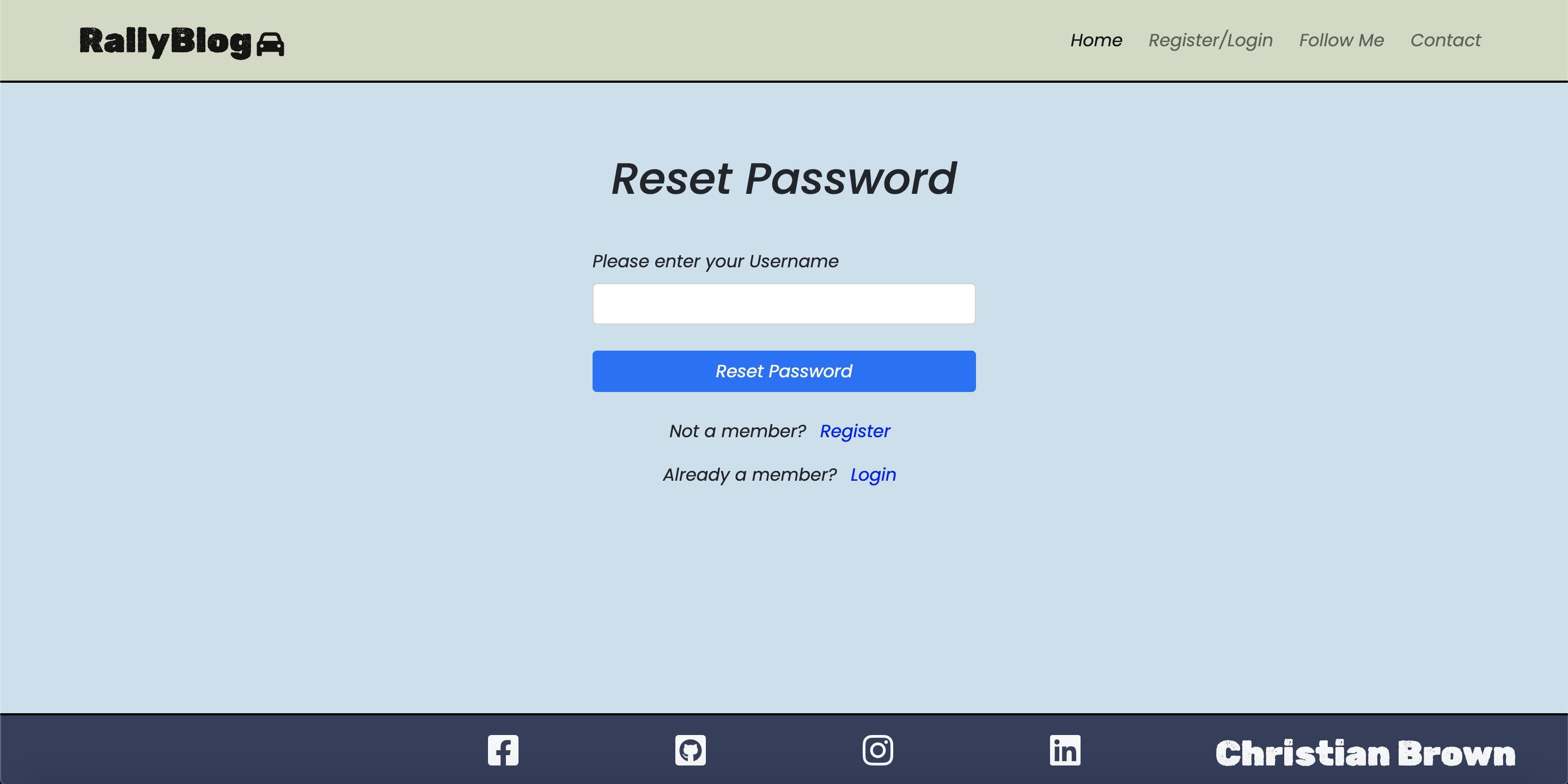Click the Register/Login navigation item
1568x784 pixels.
pyautogui.click(x=1210, y=40)
